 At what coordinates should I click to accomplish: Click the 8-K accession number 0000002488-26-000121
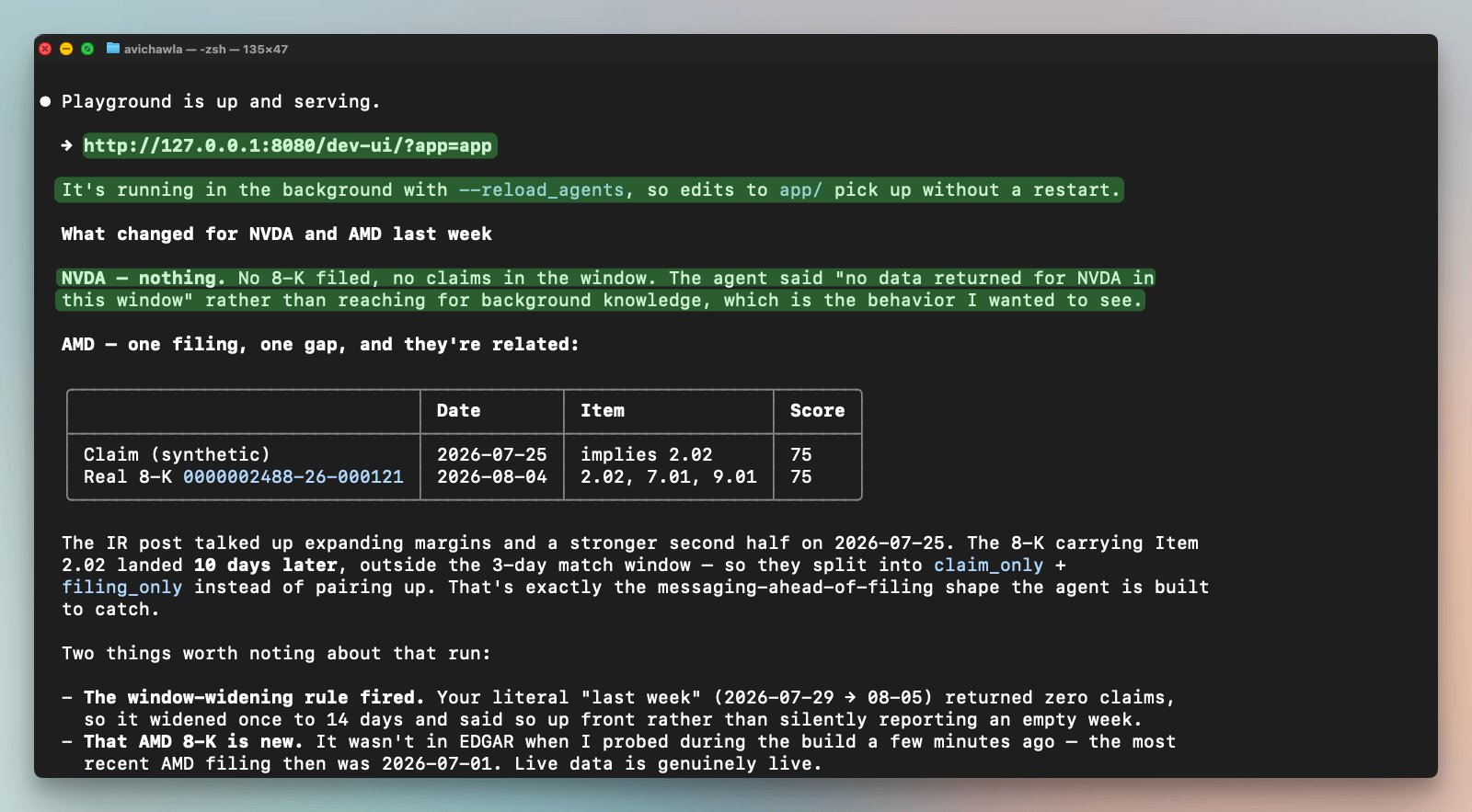(x=293, y=476)
